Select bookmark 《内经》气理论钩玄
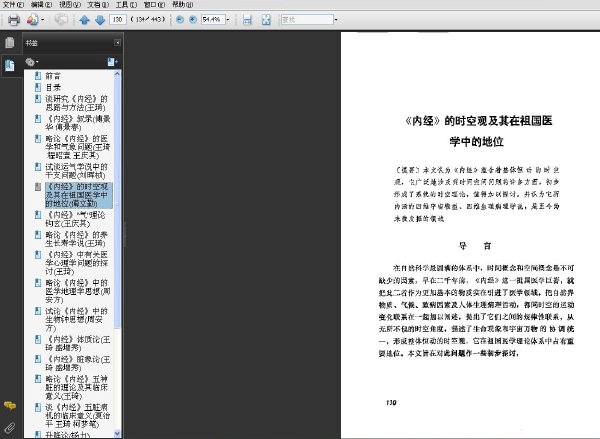 [x=75, y=219]
